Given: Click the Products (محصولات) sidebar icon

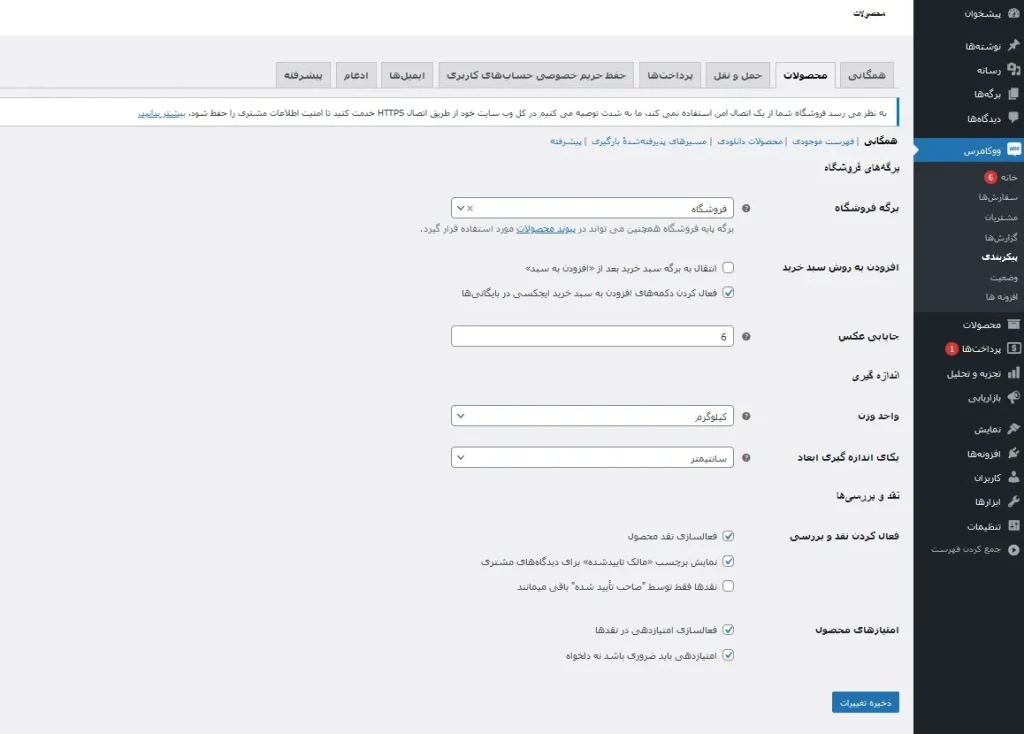Looking at the screenshot, I should pyautogui.click(x=1013, y=325).
